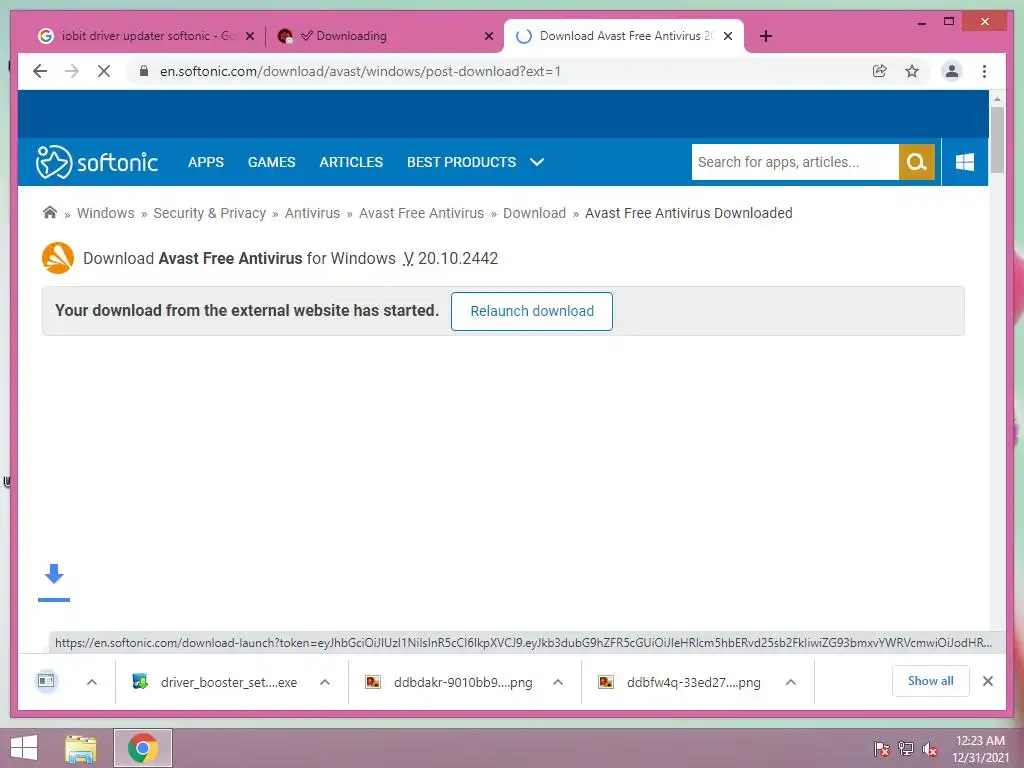
Task: Expand options for the first download item
Action: 92,682
